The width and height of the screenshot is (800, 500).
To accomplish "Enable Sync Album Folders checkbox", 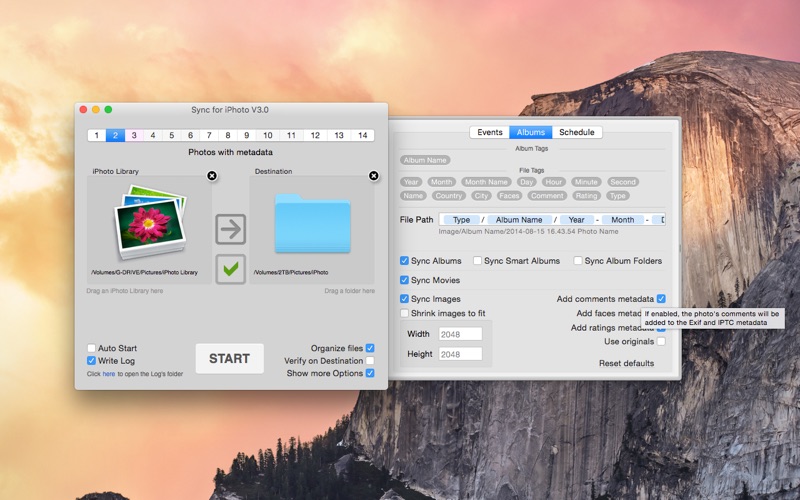I will (578, 261).
